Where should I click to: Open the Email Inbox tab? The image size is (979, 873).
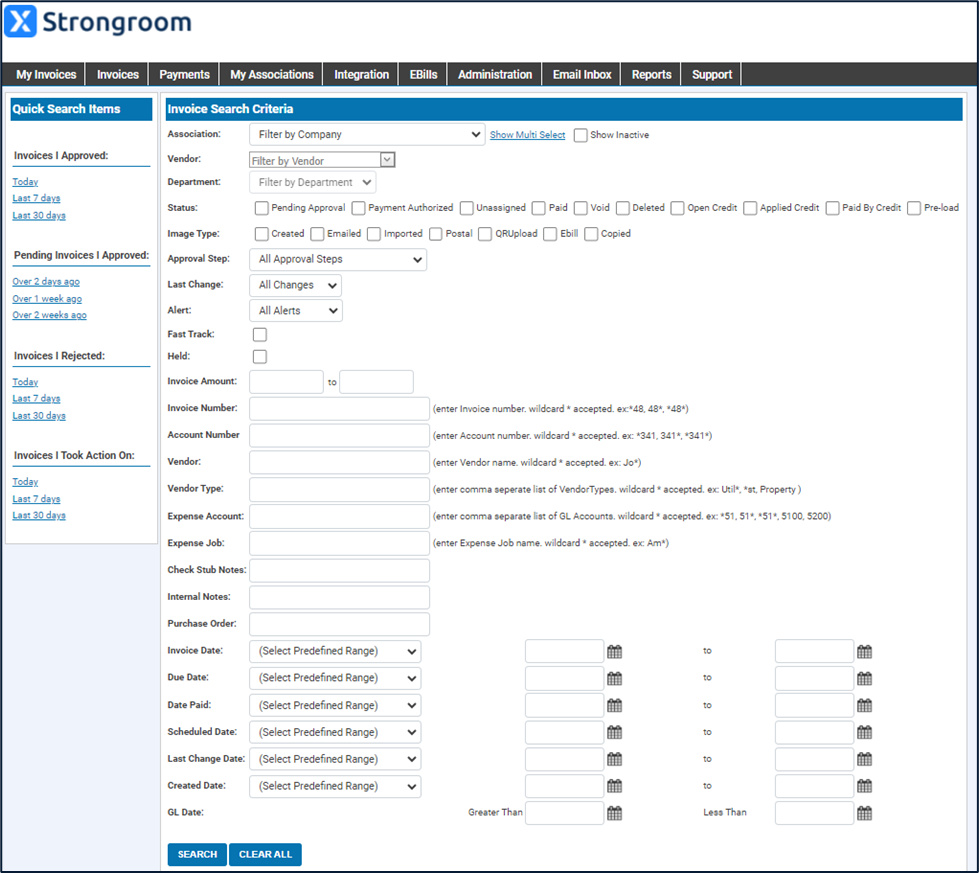581,74
